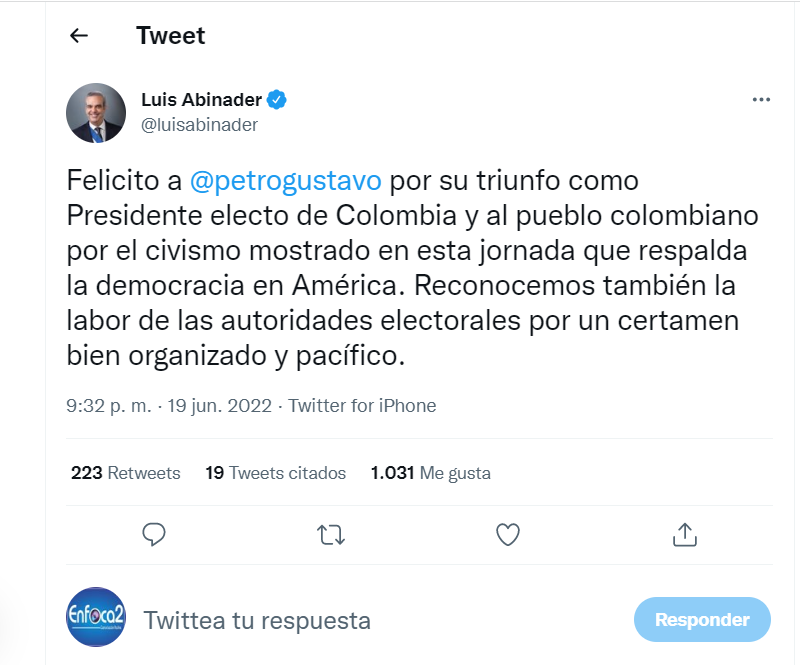Image resolution: width=800 pixels, height=665 pixels.
Task: View the 1.031 Me gusta list
Action: click(x=430, y=473)
